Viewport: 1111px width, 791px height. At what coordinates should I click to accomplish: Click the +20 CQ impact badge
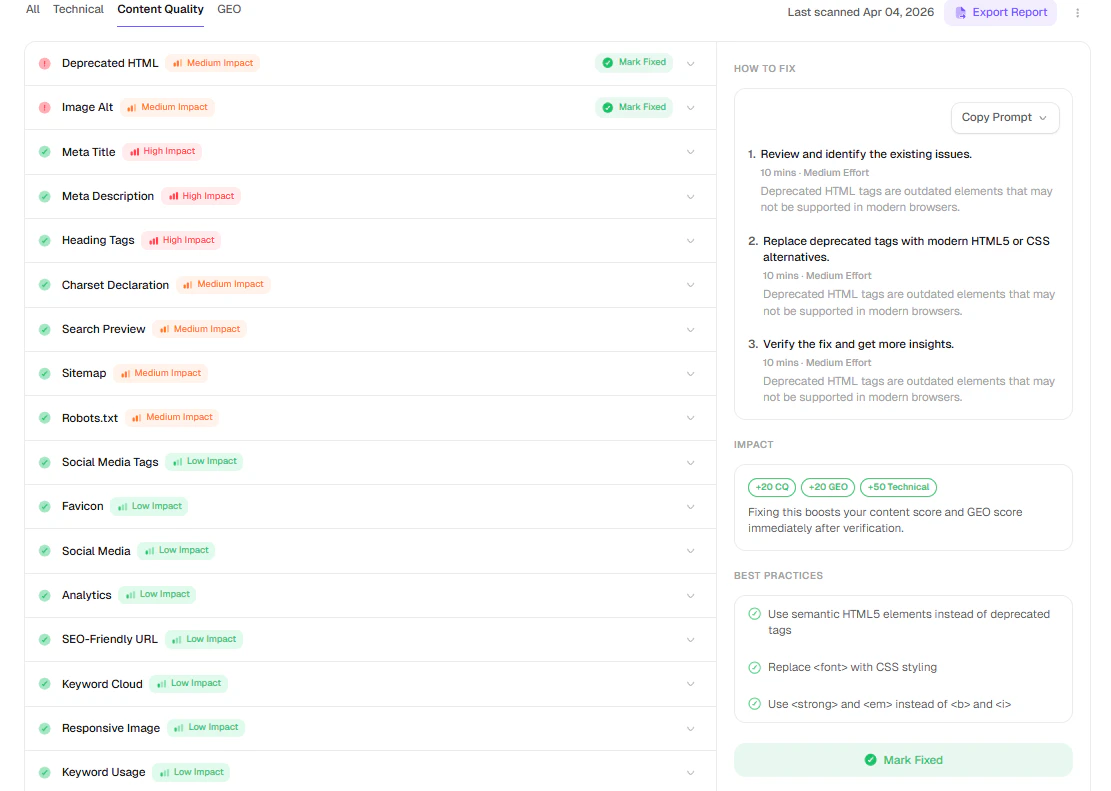point(771,487)
